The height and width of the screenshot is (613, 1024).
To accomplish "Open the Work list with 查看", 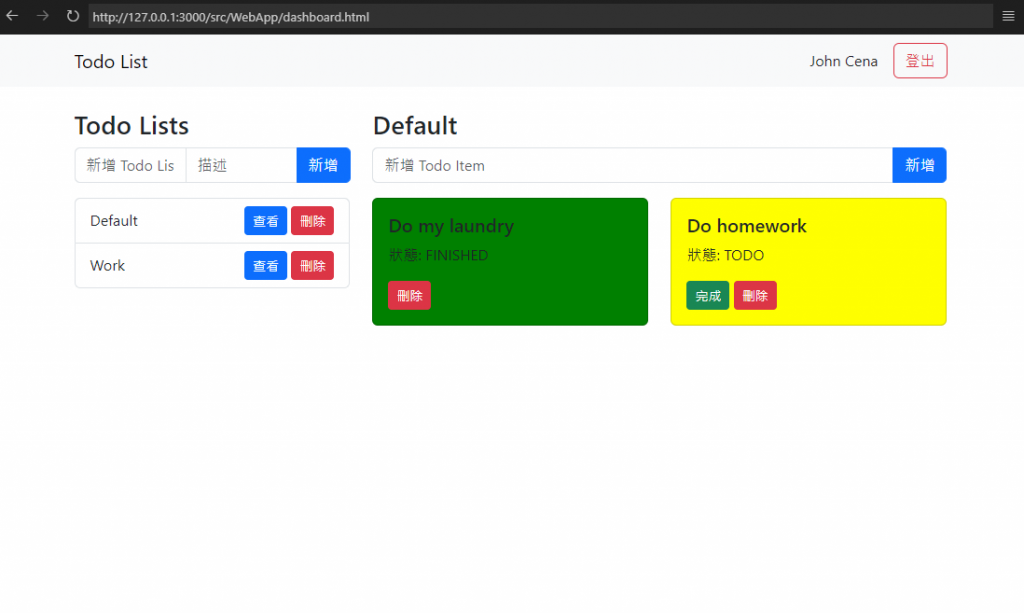I will tap(265, 266).
